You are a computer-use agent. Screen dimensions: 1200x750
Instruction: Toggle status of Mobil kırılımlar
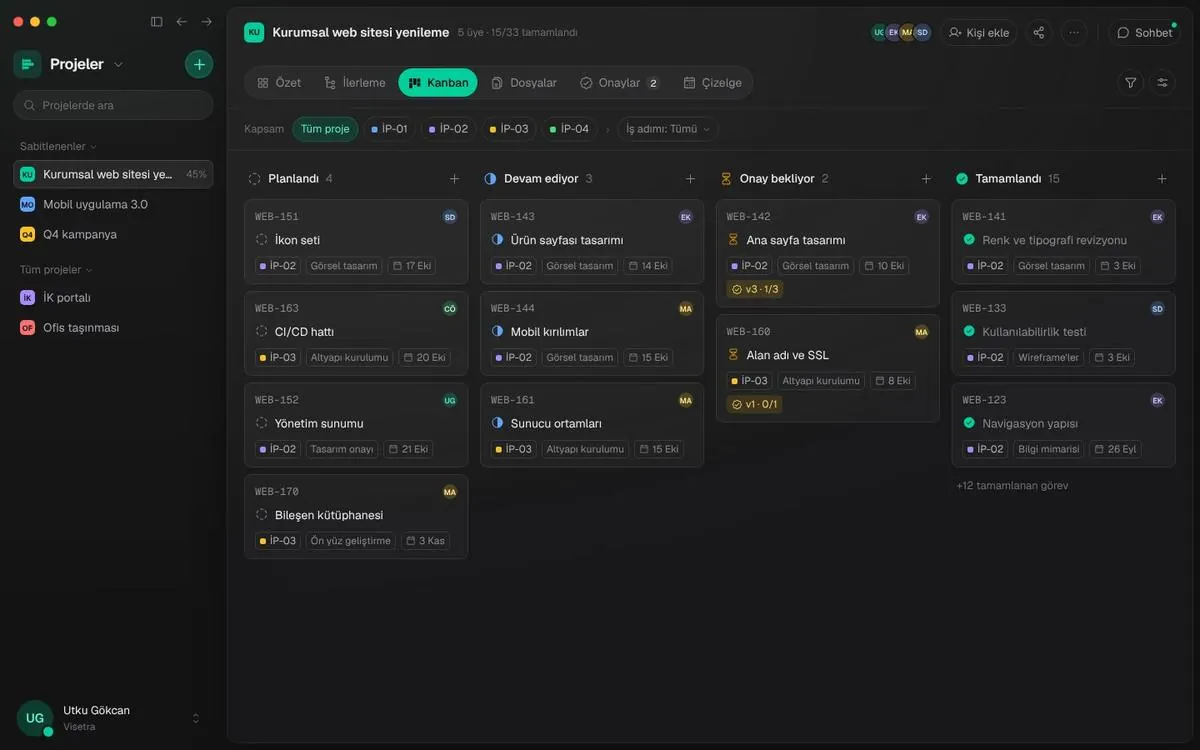tap(498, 331)
